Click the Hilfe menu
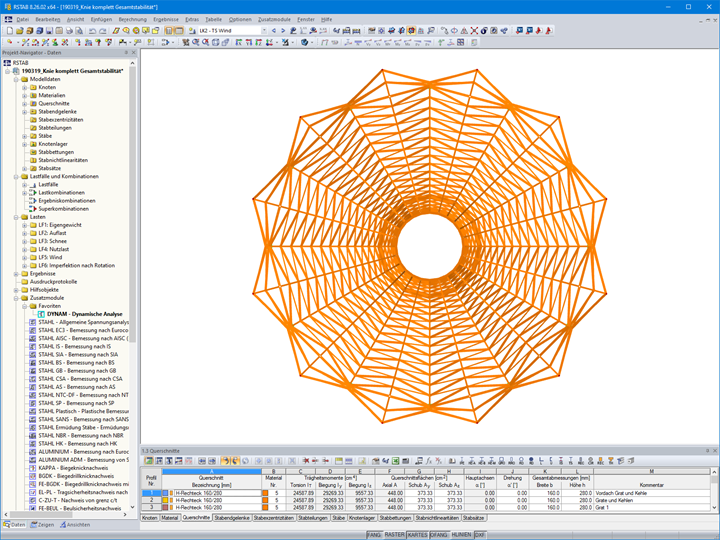The height and width of the screenshot is (540, 720). (x=326, y=19)
